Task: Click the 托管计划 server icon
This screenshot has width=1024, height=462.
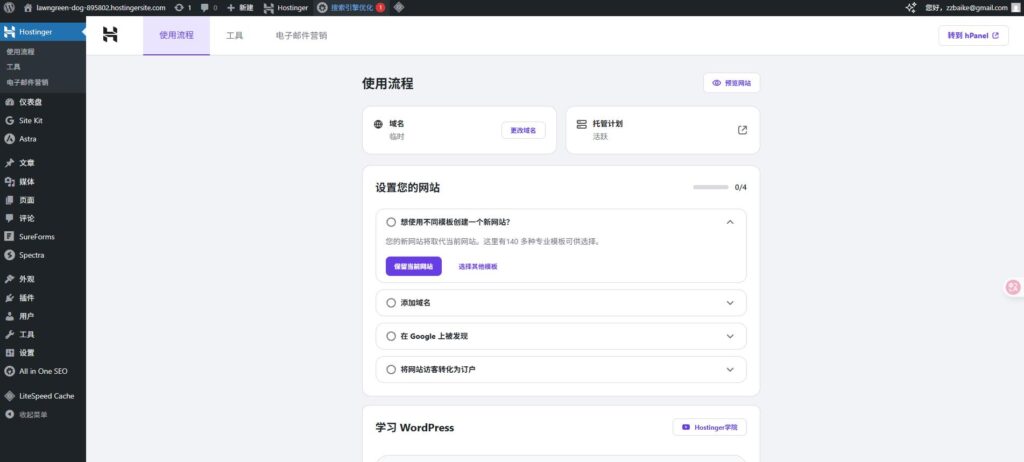Action: click(581, 124)
